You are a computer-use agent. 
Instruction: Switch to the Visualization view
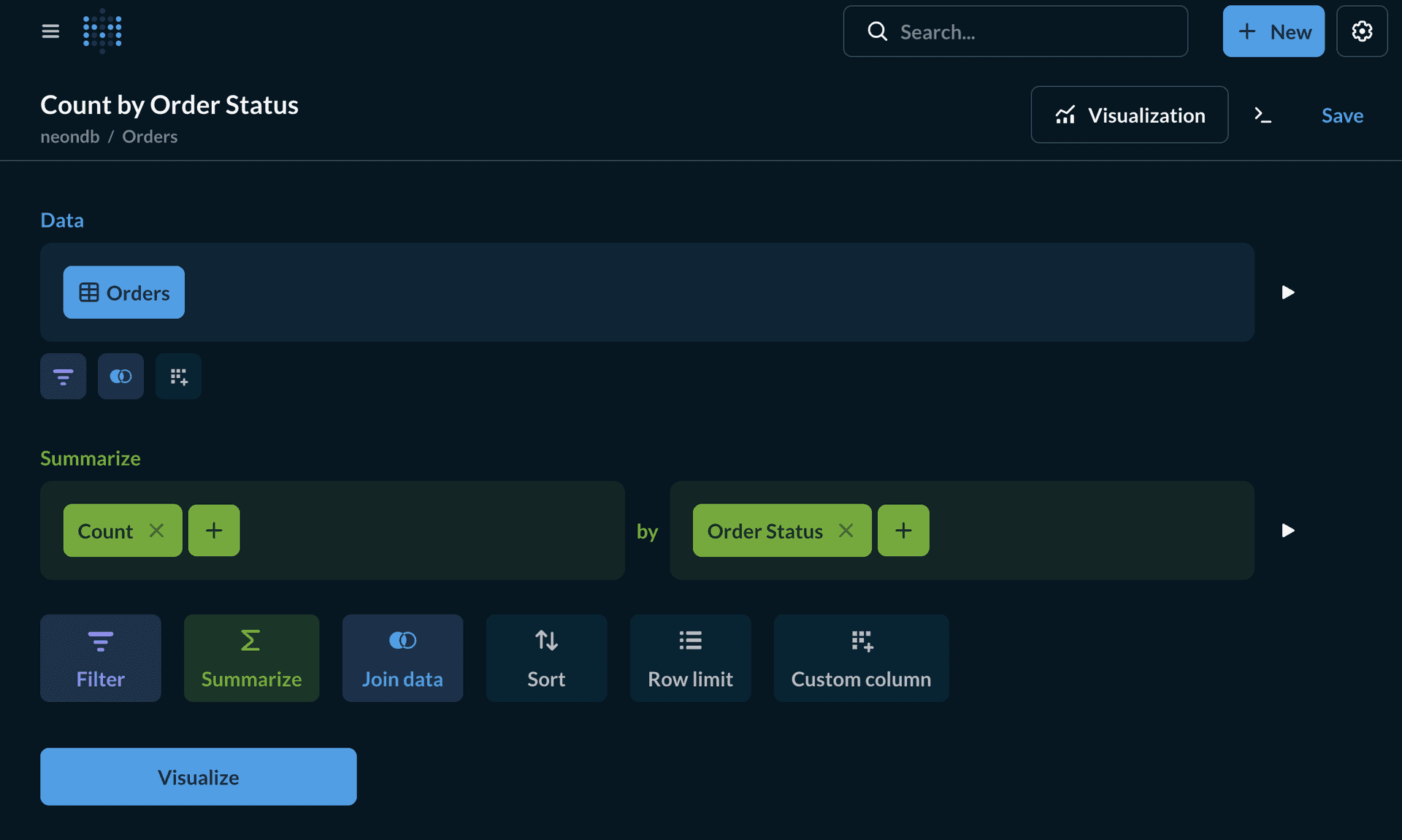1129,115
